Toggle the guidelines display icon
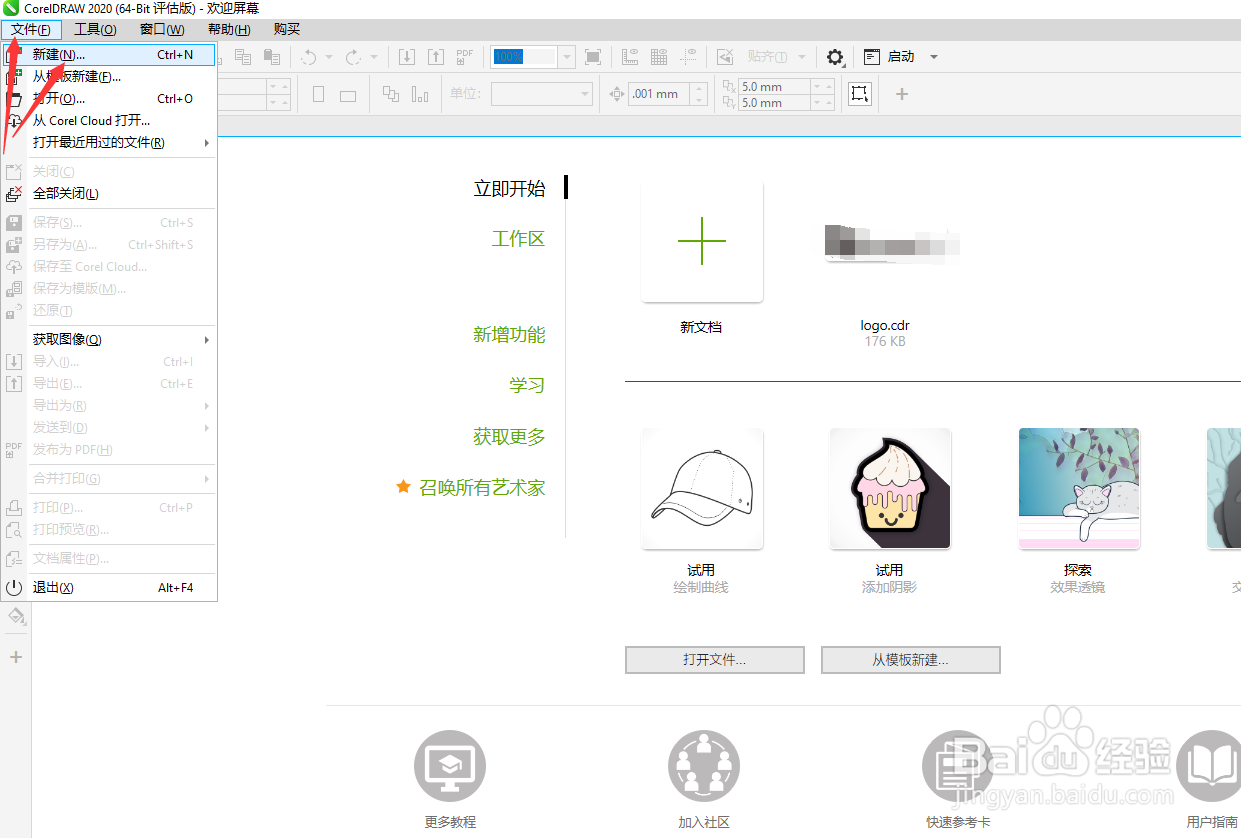The height and width of the screenshot is (838, 1241). coord(689,57)
